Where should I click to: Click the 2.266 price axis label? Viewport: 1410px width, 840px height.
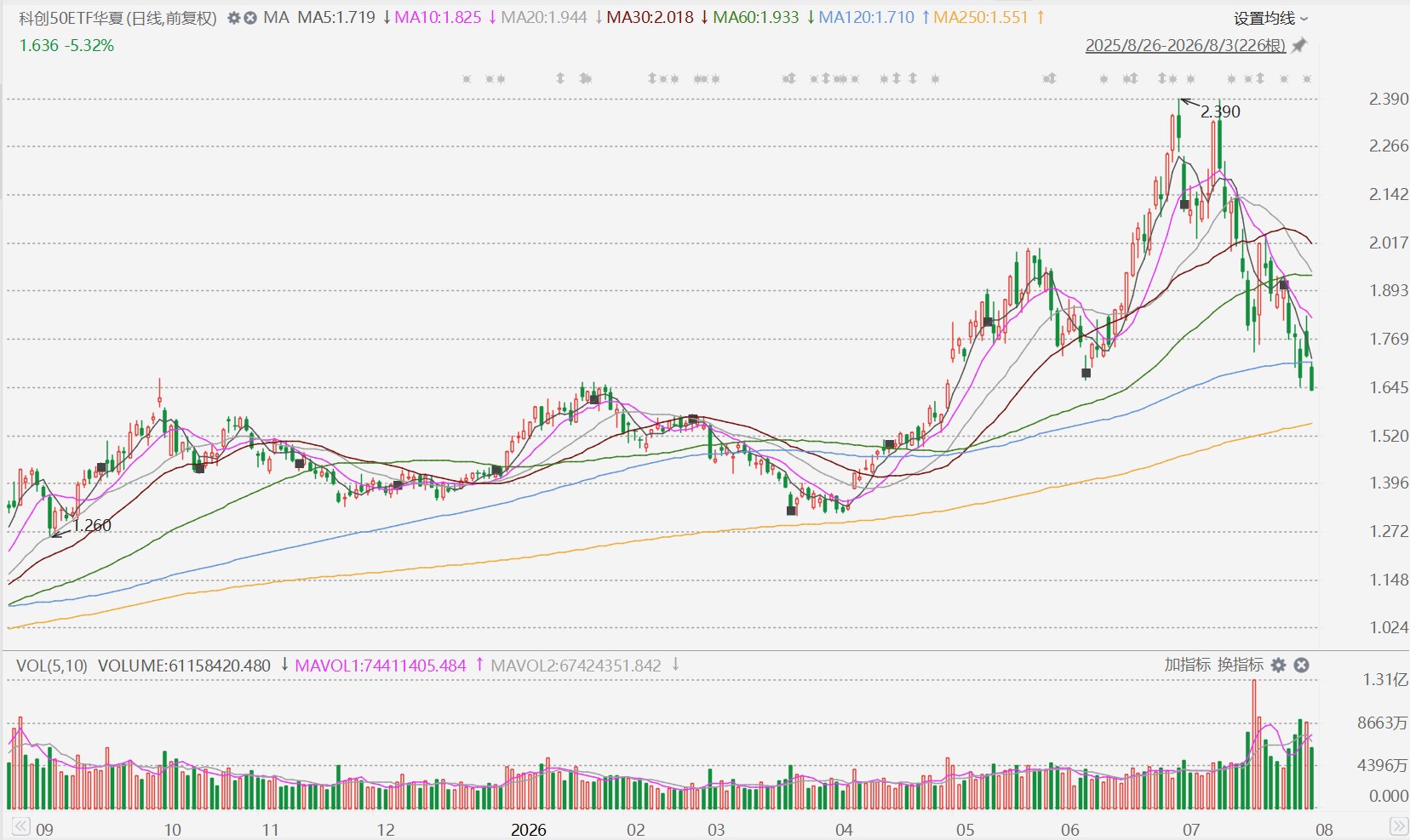[1389, 146]
